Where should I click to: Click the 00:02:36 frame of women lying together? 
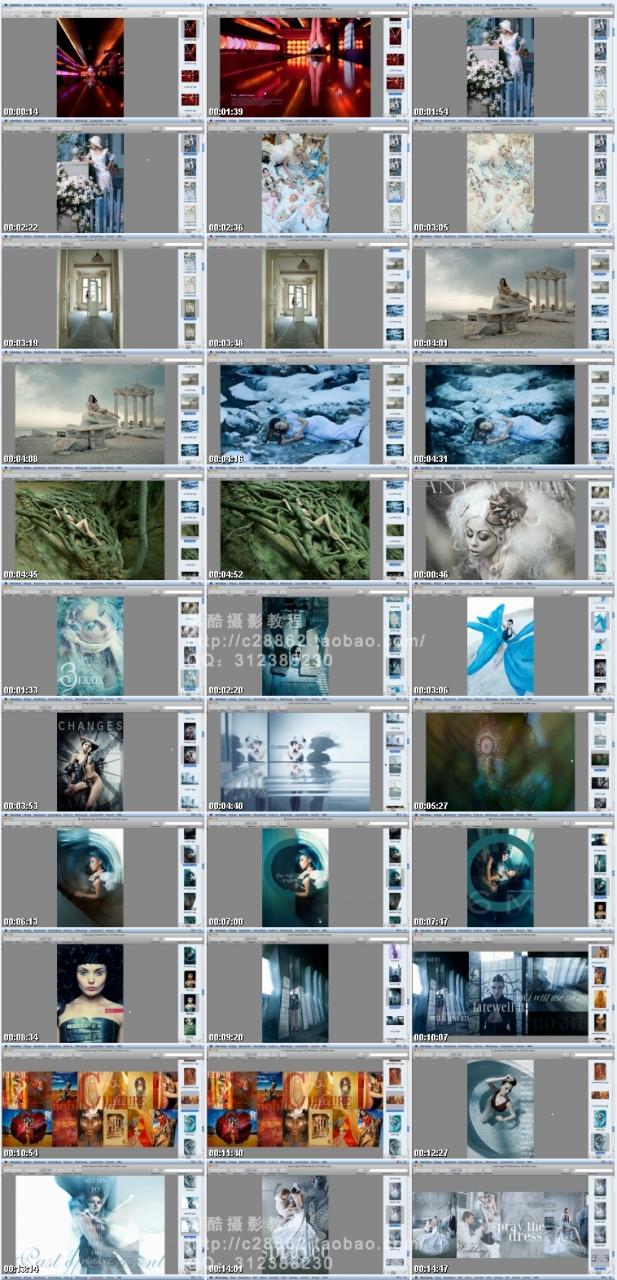(295, 182)
